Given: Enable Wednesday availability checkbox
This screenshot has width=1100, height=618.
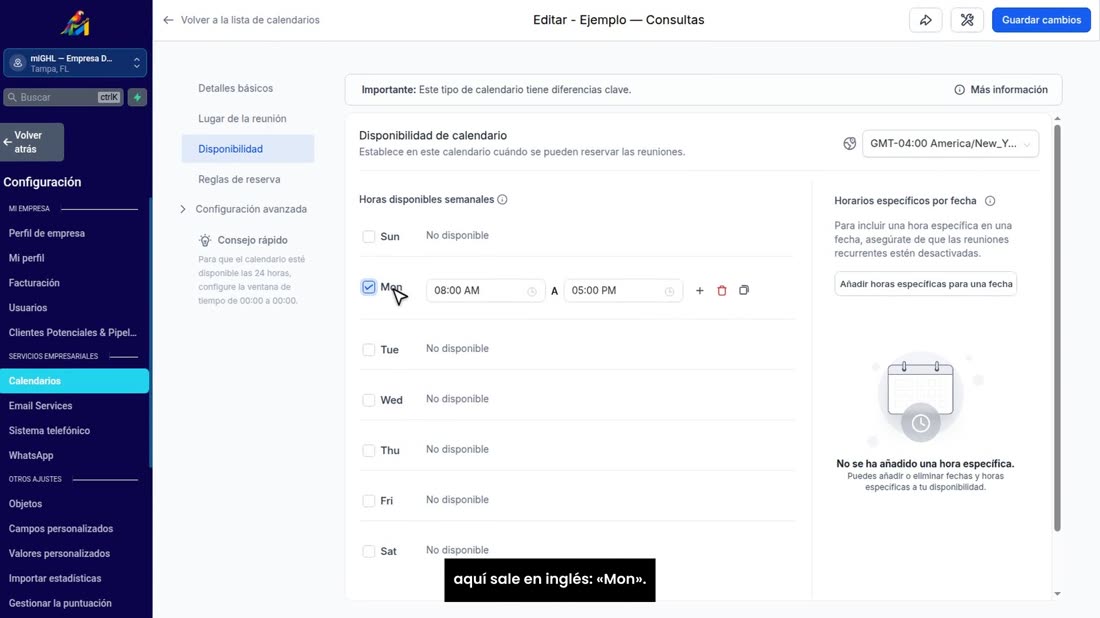Looking at the screenshot, I should point(368,400).
